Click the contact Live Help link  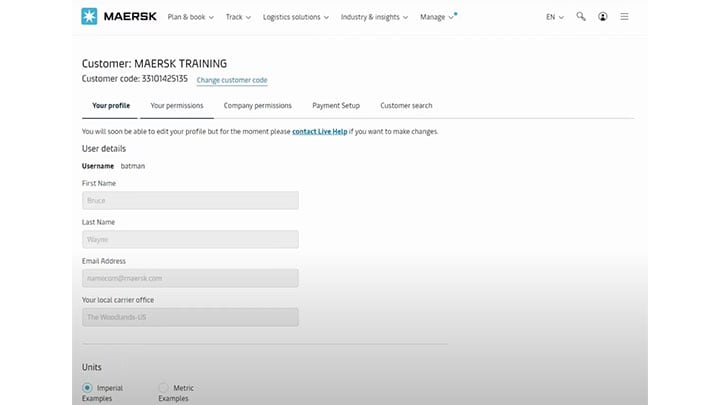(319, 131)
